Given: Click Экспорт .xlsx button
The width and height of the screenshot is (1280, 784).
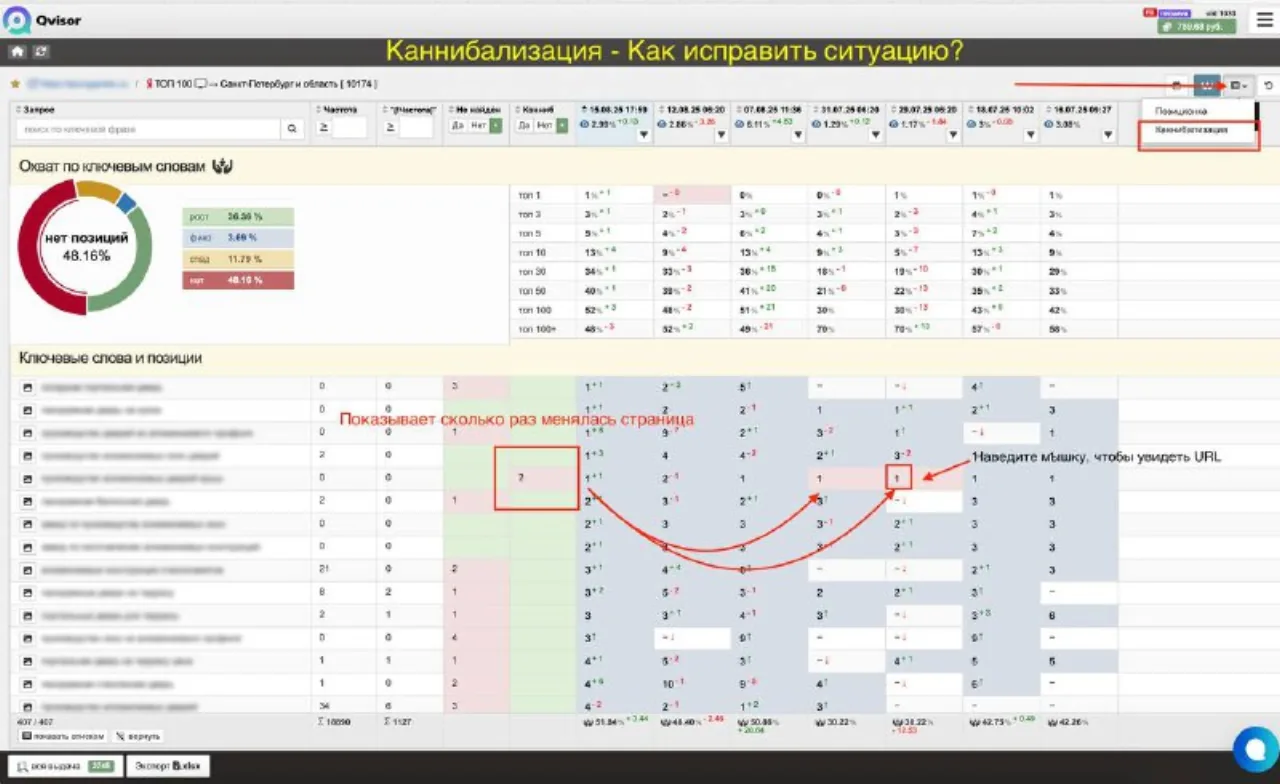Looking at the screenshot, I should coord(168,767).
